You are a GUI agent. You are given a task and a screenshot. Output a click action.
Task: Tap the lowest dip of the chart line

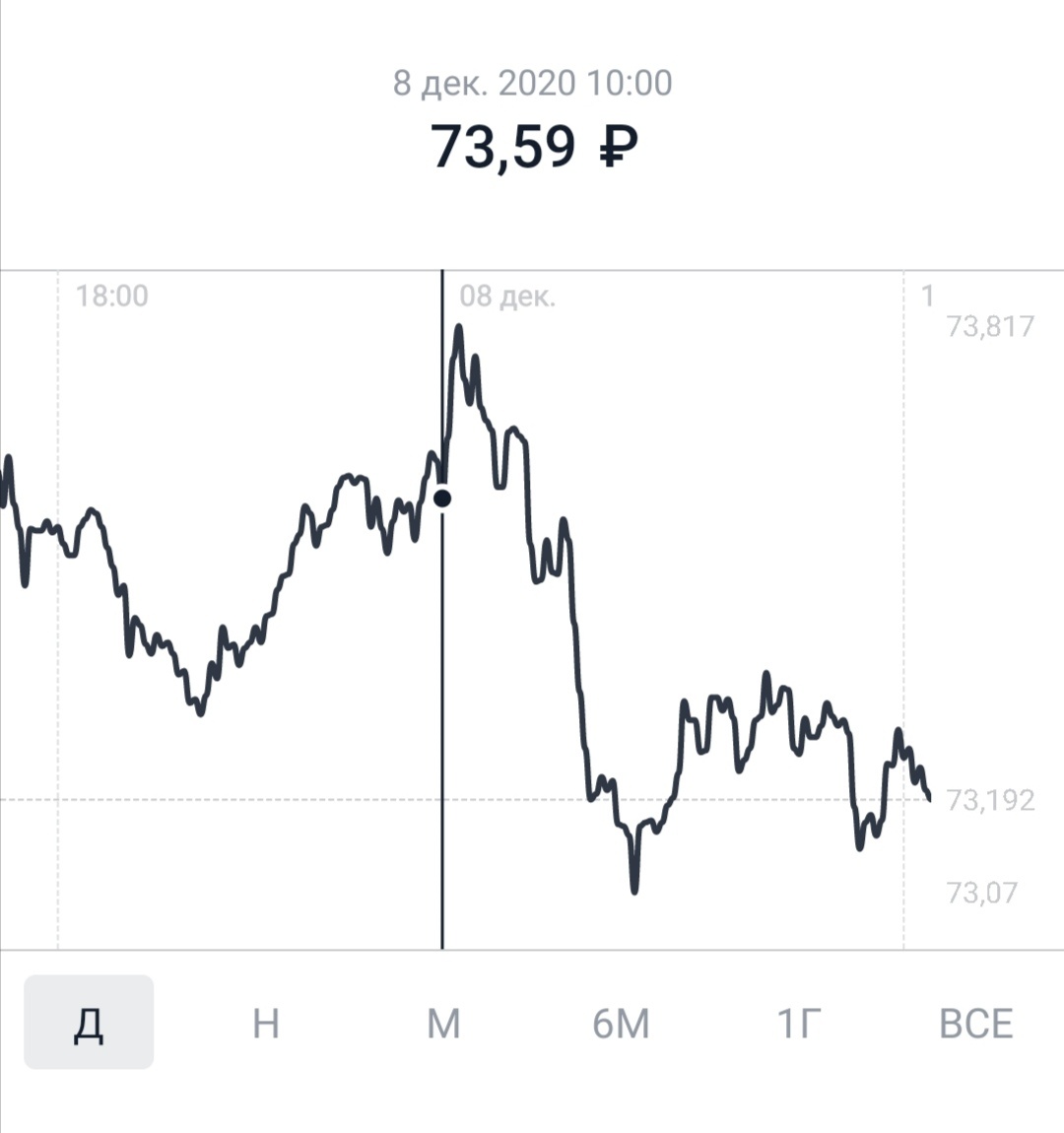[x=634, y=891]
